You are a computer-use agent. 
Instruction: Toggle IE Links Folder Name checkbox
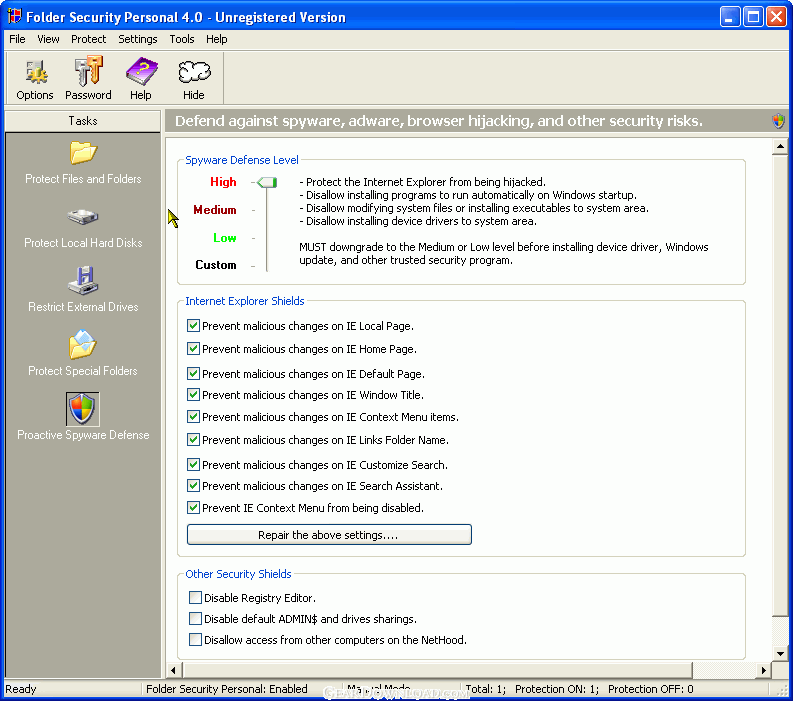(x=193, y=440)
